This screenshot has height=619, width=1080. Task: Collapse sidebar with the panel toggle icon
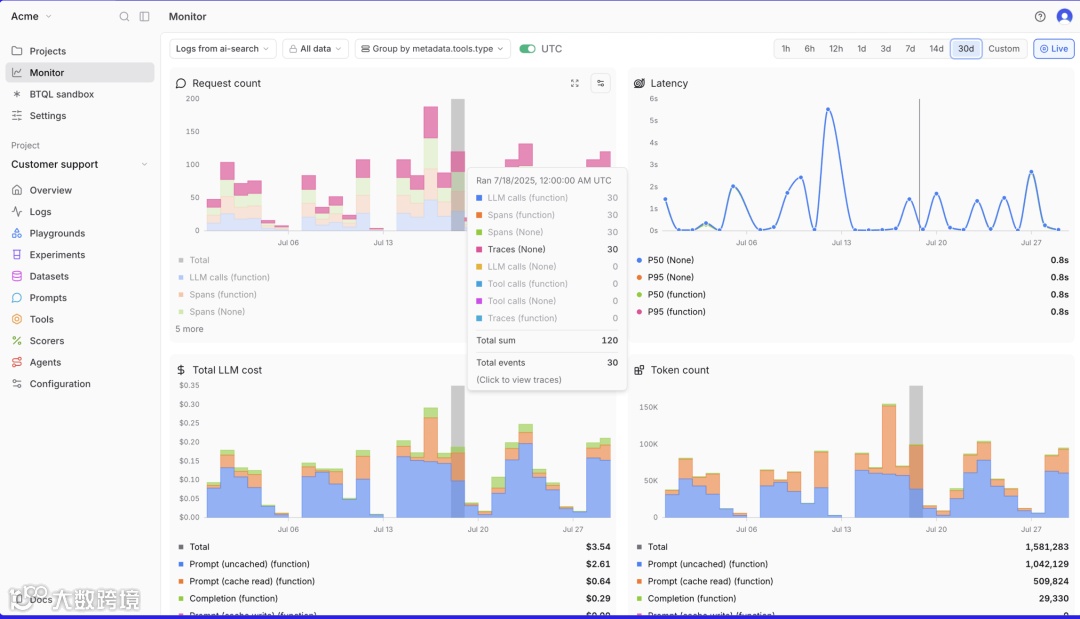pyautogui.click(x=145, y=17)
